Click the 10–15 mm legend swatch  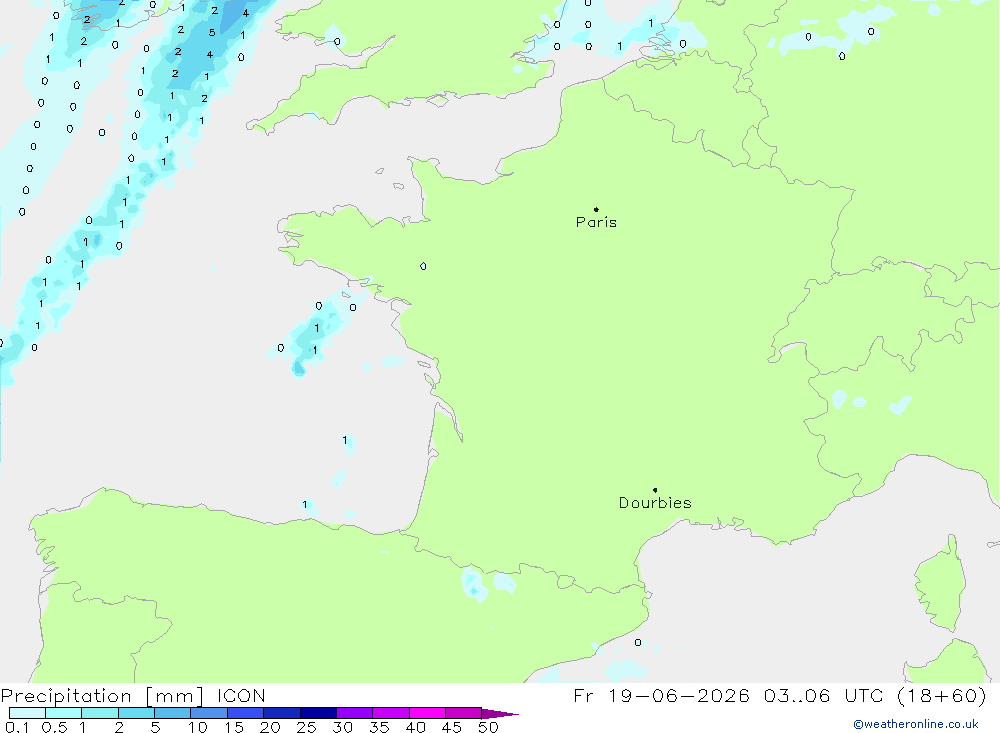click(209, 713)
